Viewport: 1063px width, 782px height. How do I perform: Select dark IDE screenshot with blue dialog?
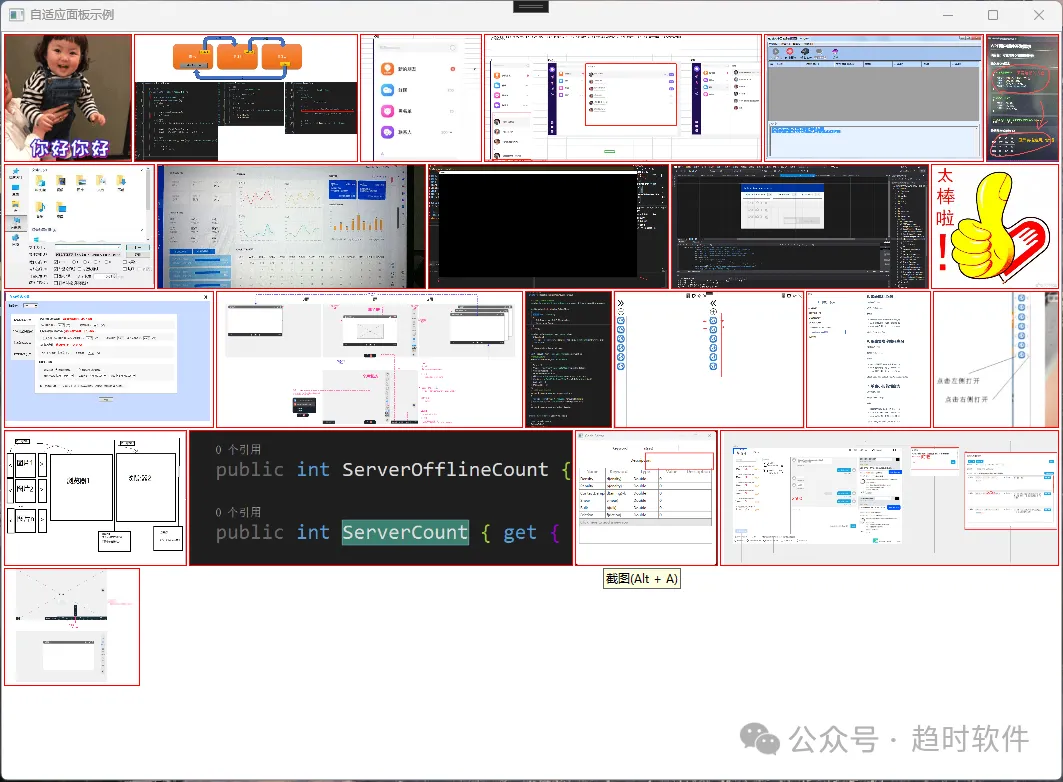[799, 226]
